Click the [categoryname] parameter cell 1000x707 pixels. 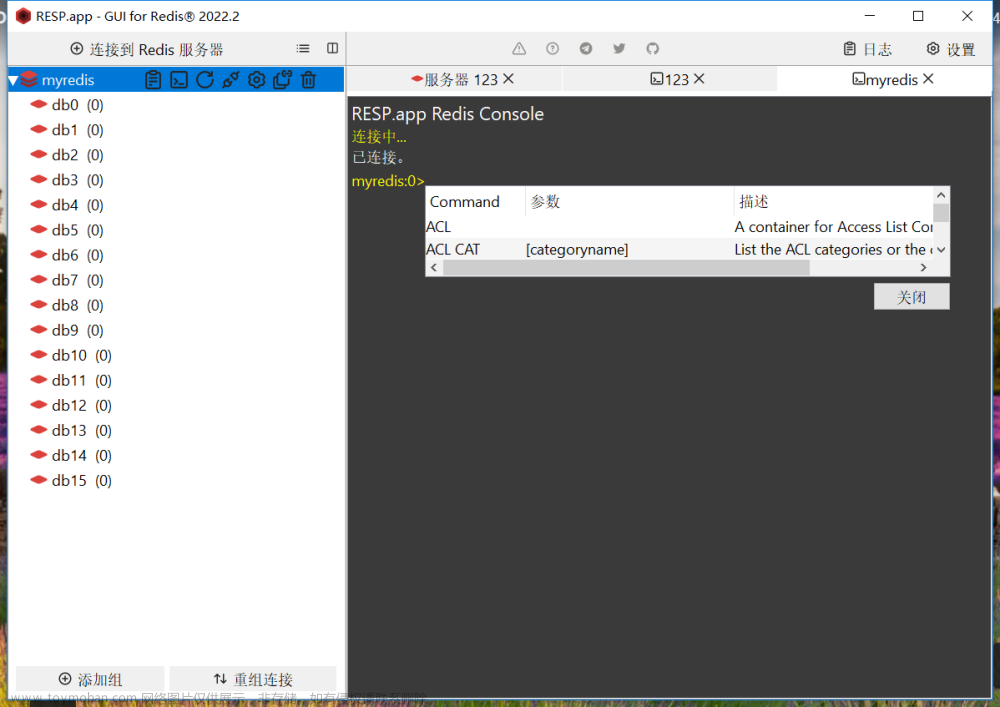[577, 249]
